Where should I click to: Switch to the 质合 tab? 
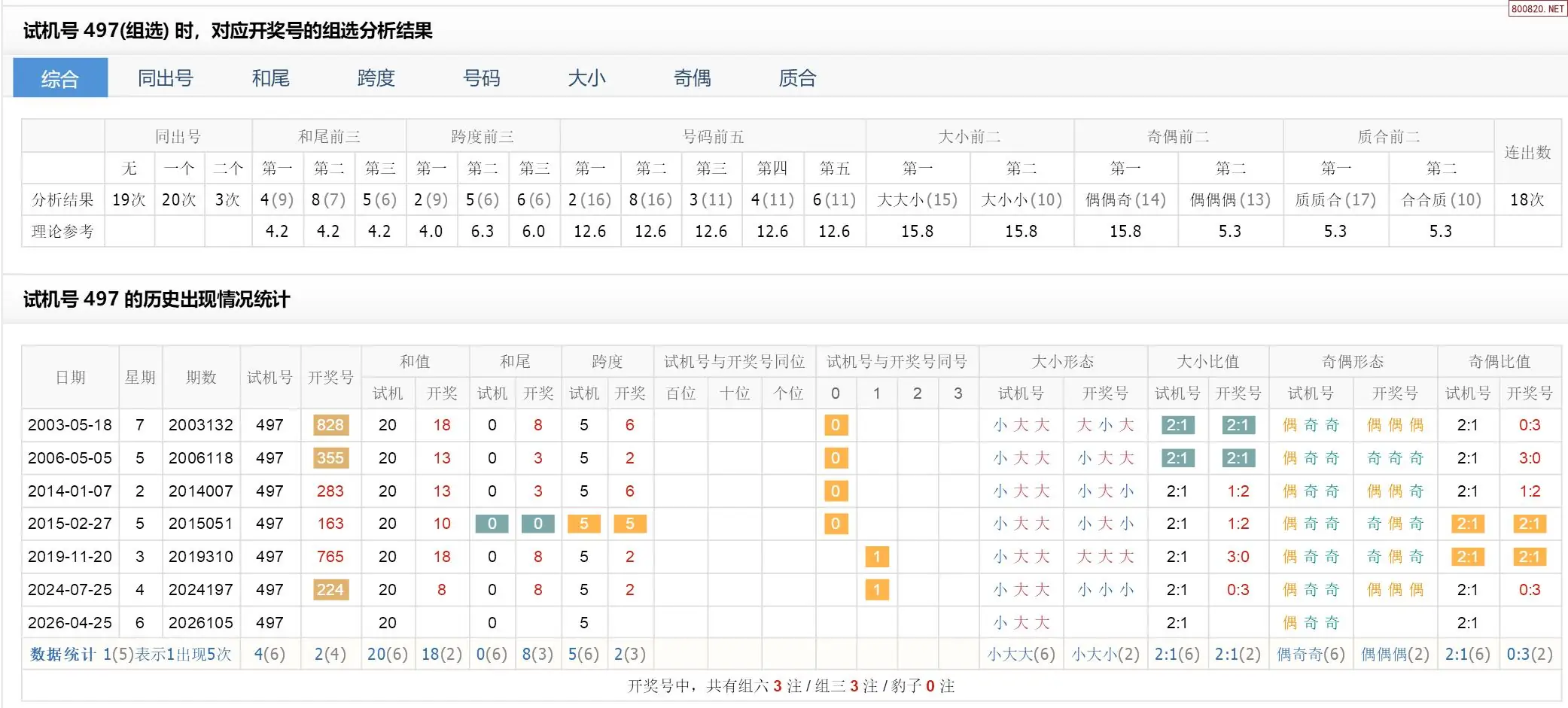(797, 78)
